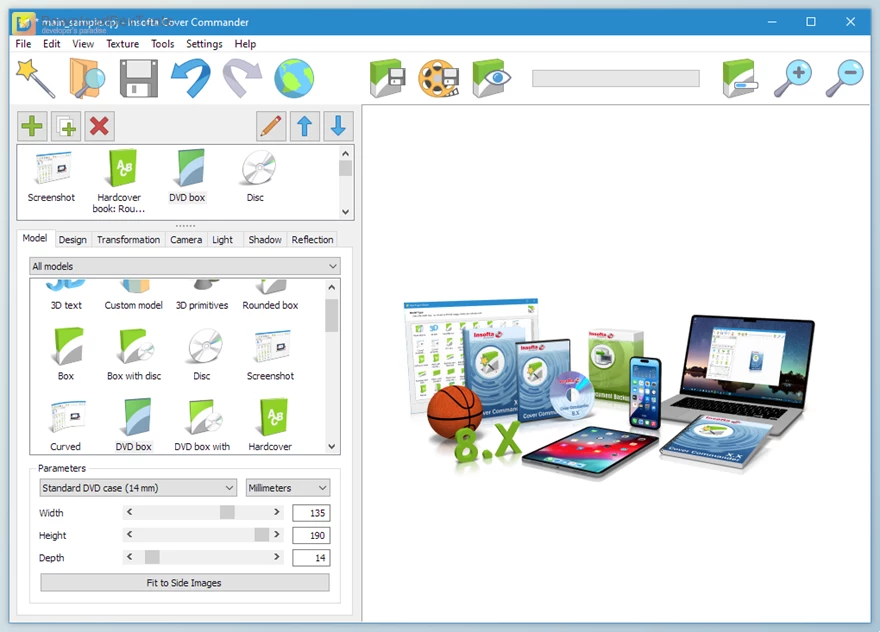Choose the Custom model option
This screenshot has width=880, height=632.
[x=134, y=296]
